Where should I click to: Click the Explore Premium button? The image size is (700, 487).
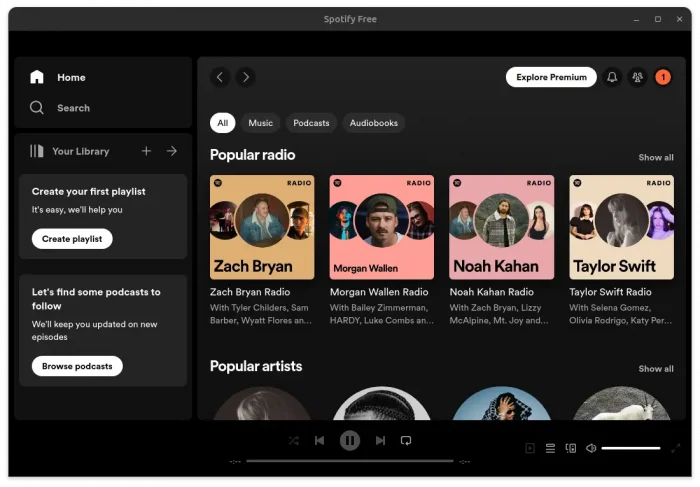[551, 77]
